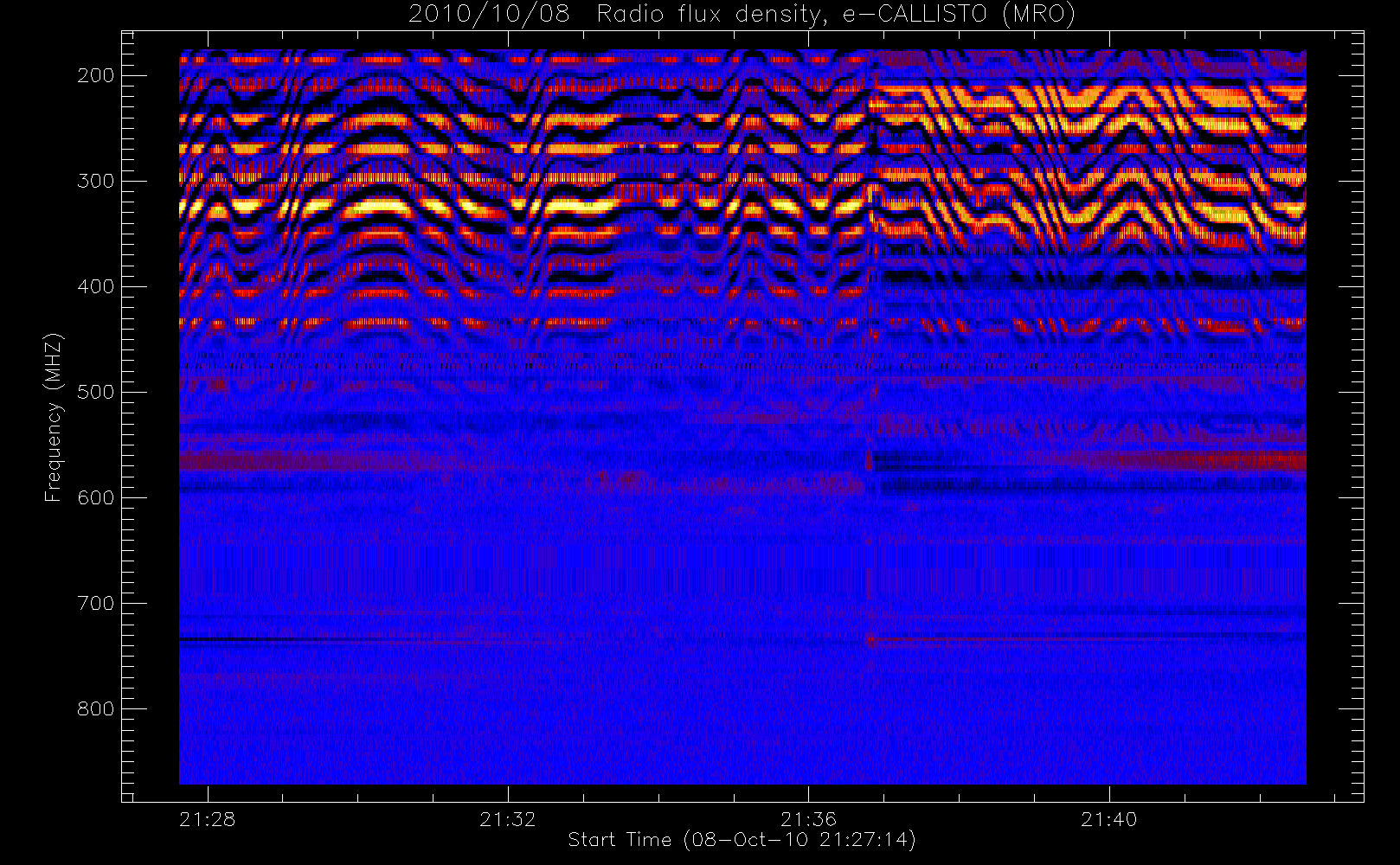Click the 21:32 time tick label
This screenshot has height=865, width=1400.
point(508,819)
